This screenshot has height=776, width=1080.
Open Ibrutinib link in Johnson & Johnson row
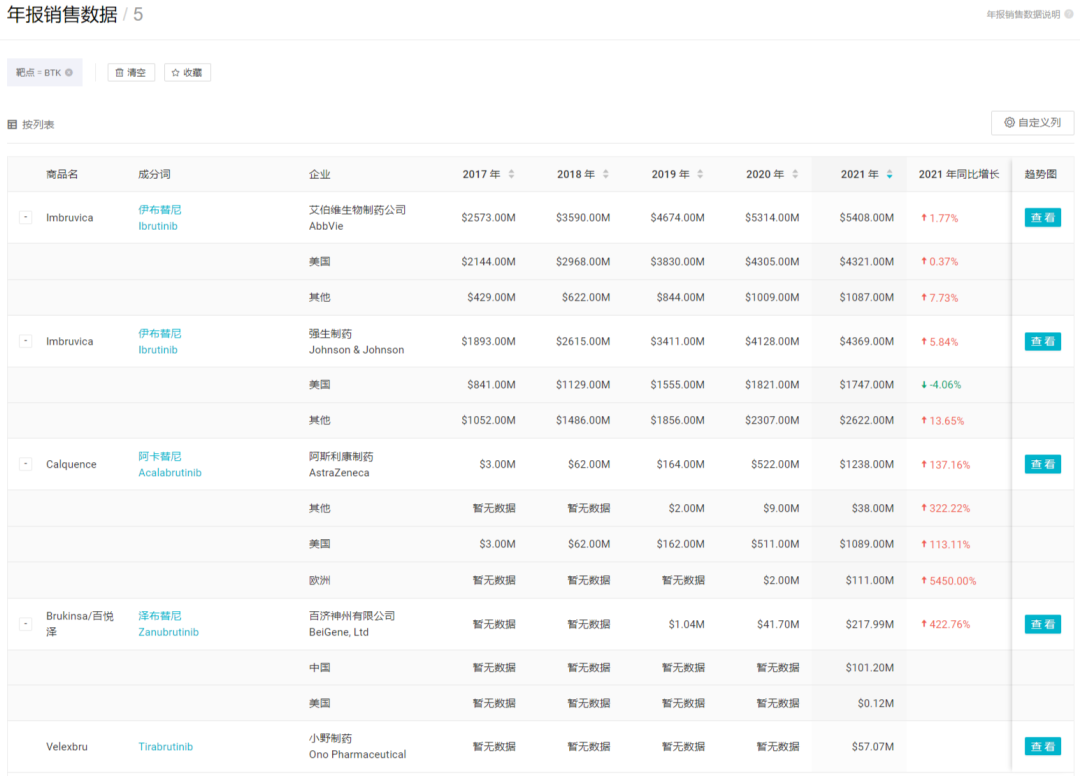[x=158, y=350]
